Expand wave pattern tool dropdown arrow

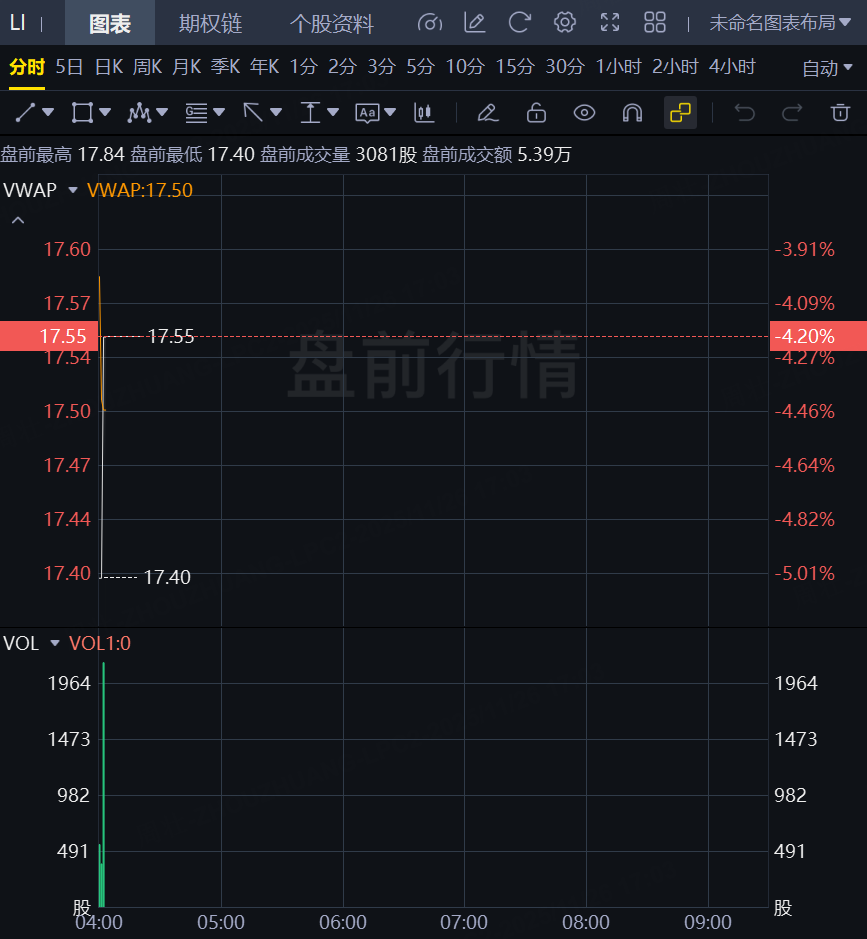click(x=162, y=112)
